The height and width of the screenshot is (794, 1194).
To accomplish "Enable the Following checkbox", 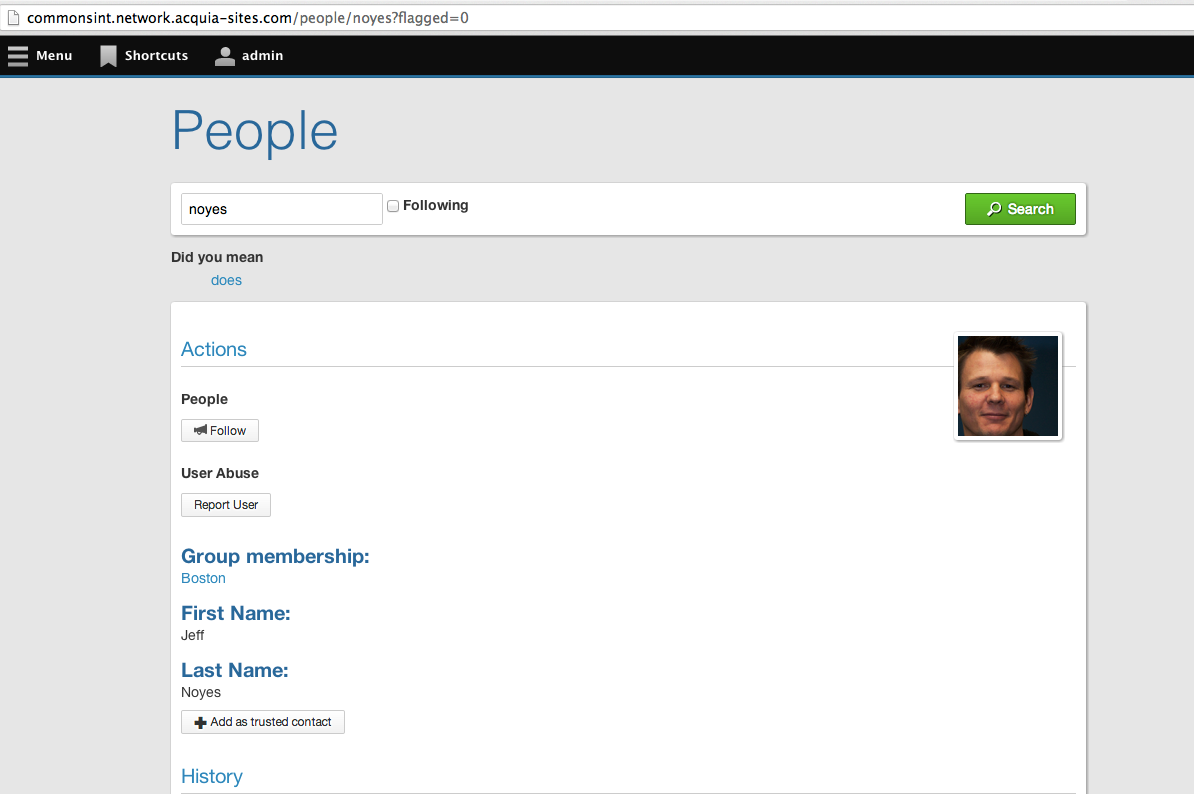I will point(392,205).
